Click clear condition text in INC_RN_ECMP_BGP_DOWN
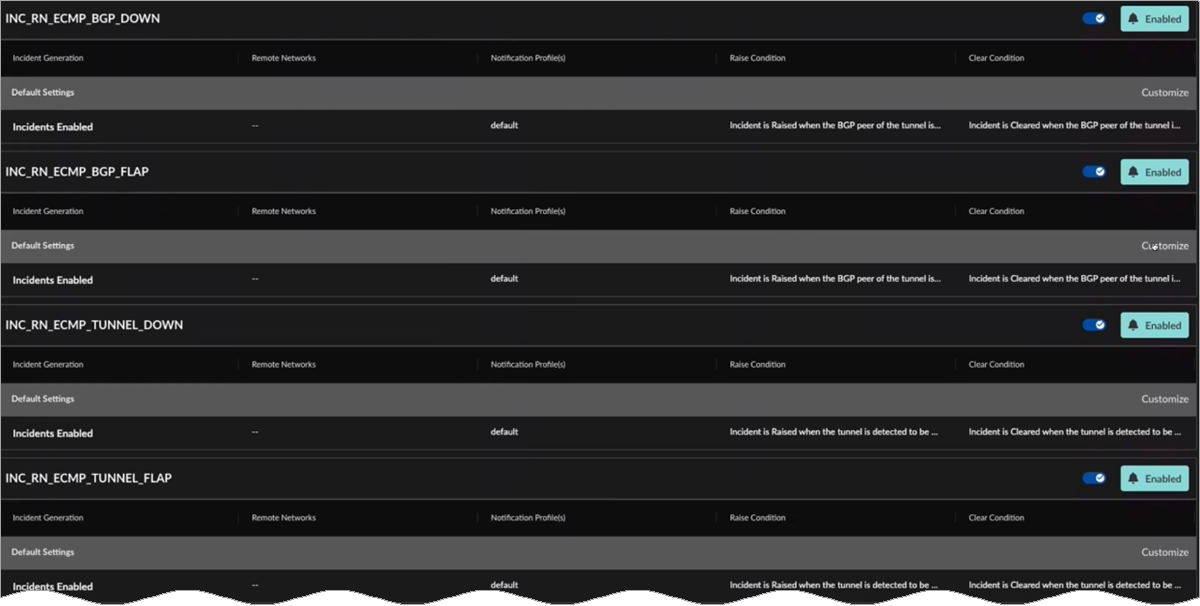Screen dimensions: 1200x606 [1076, 126]
